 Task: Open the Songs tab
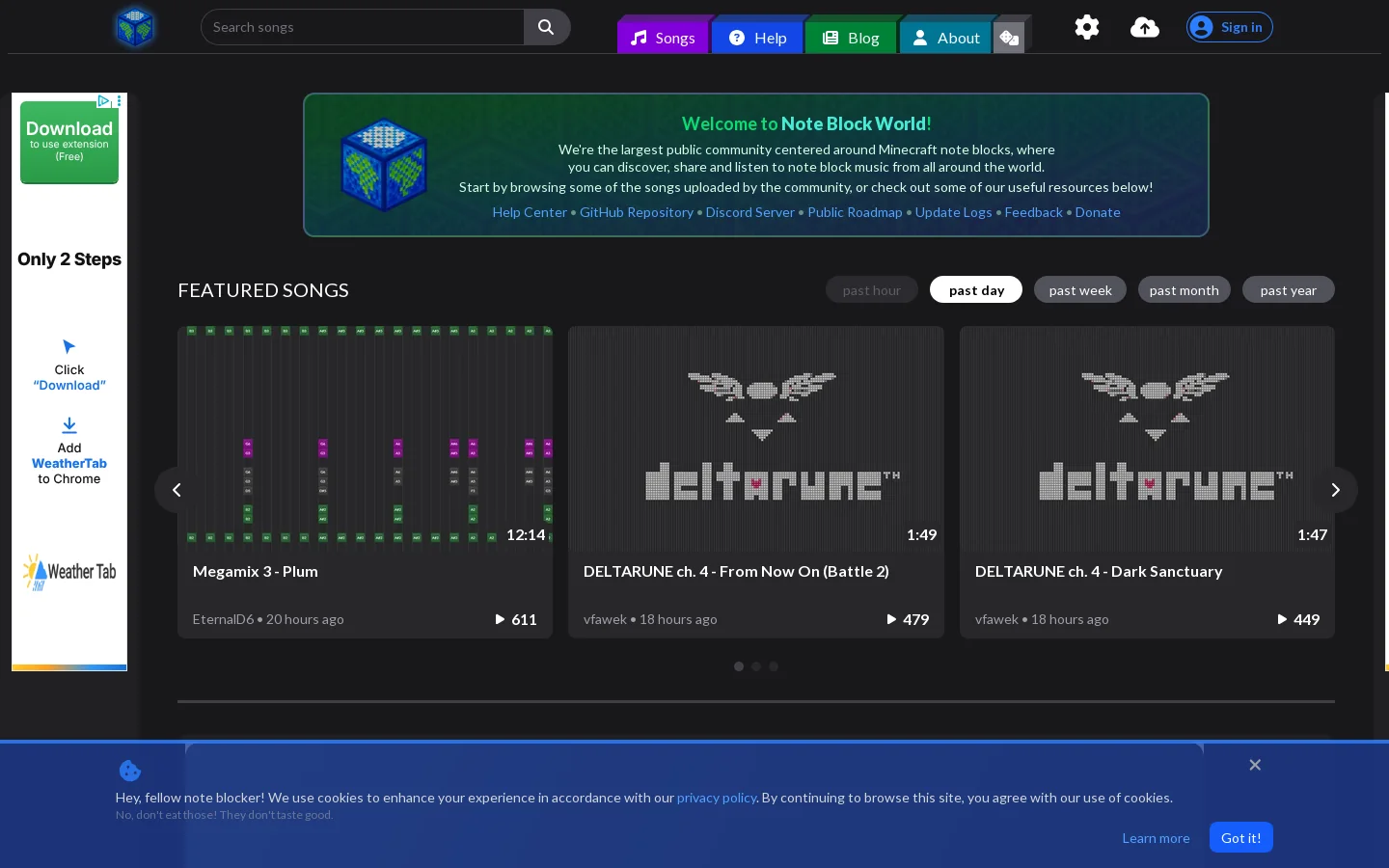663,38
